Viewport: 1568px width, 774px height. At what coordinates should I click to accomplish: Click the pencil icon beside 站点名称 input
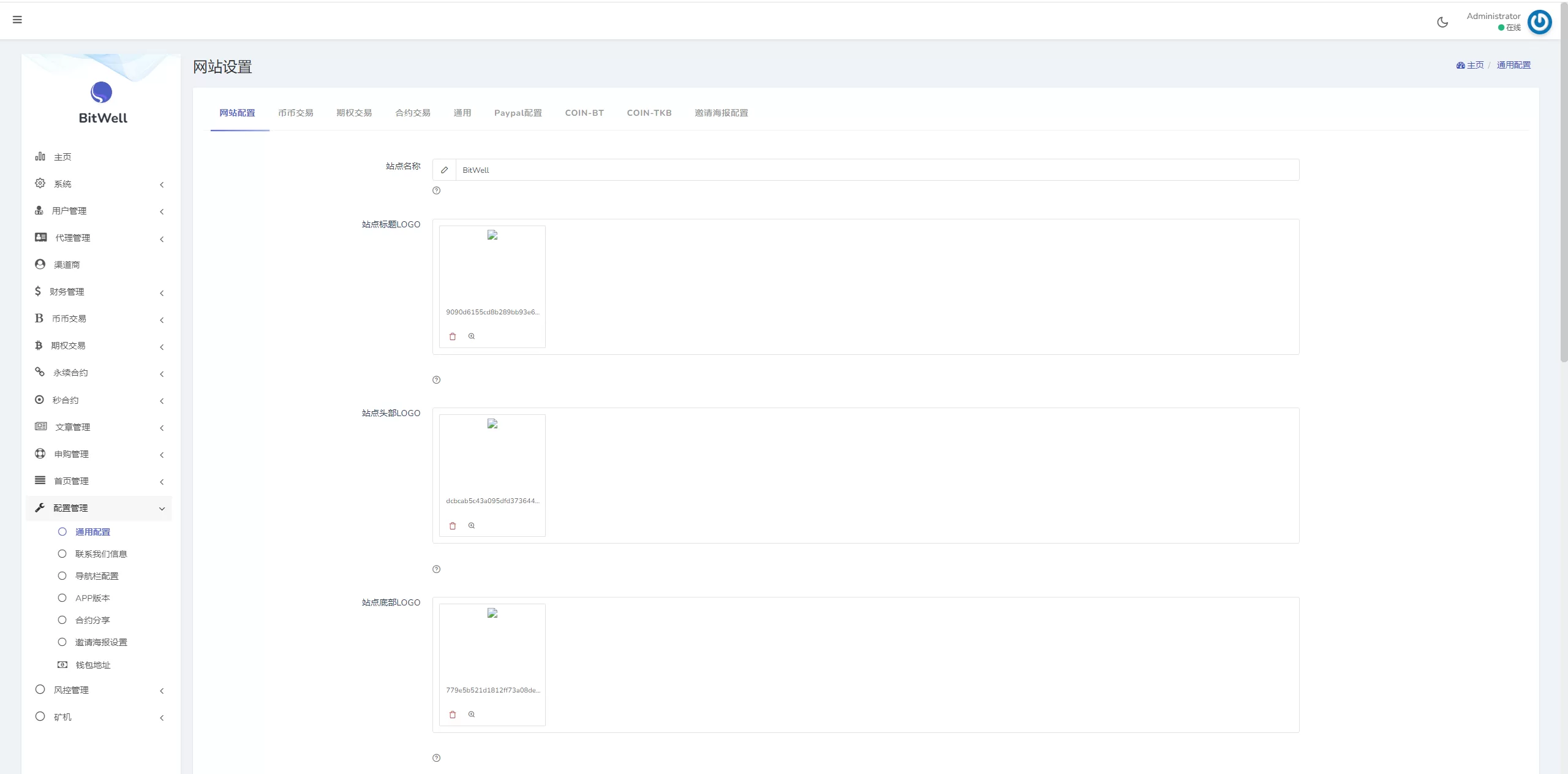[x=445, y=170]
